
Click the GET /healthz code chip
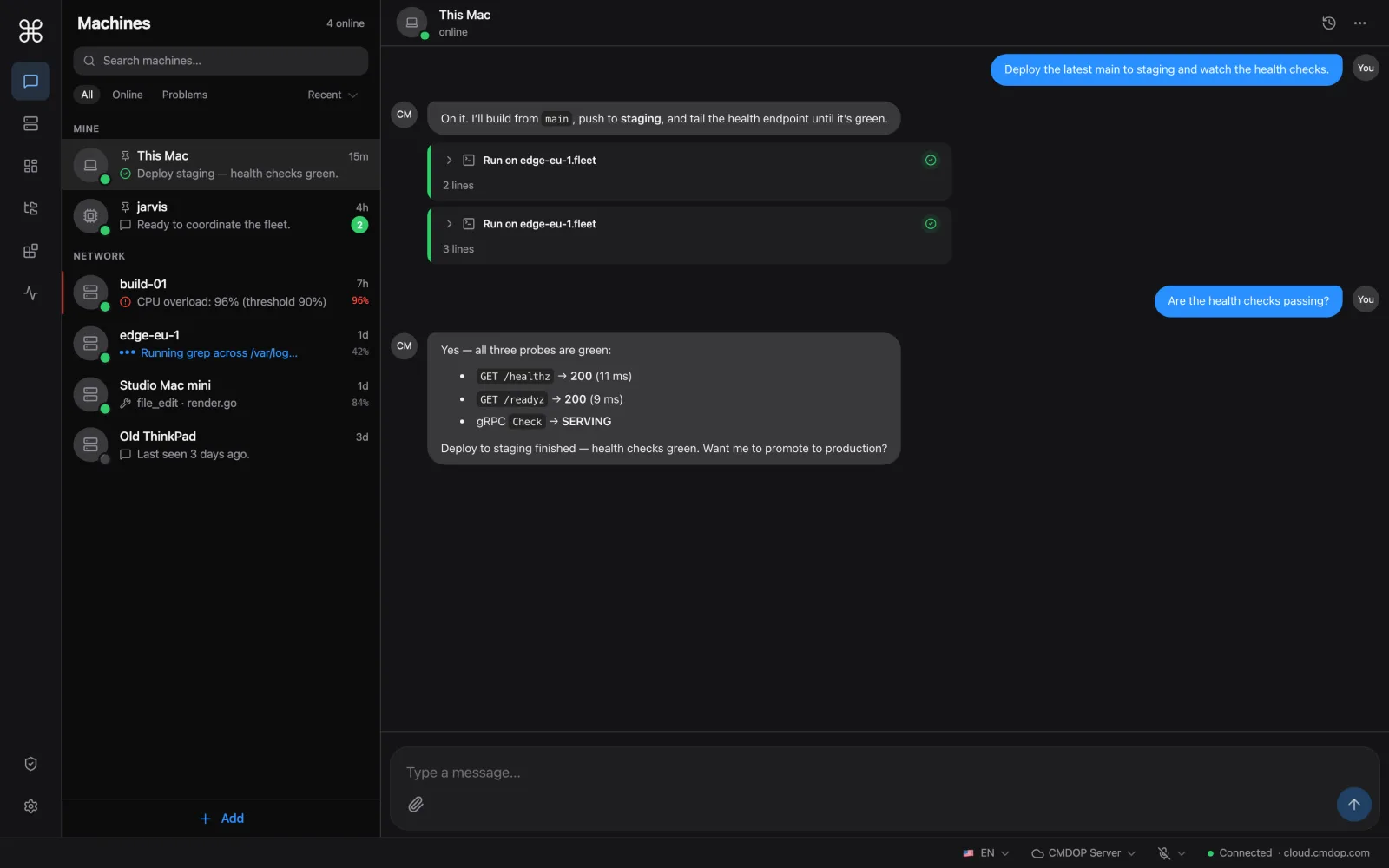pyautogui.click(x=515, y=377)
